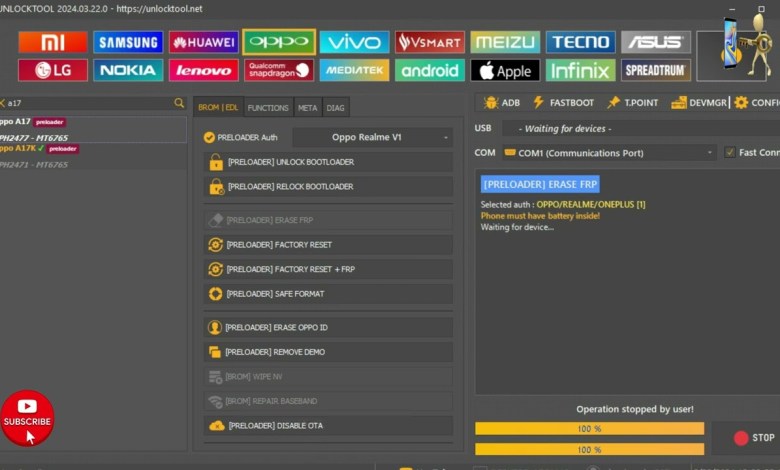Click the upper 100% progress bar

[x=589, y=429]
